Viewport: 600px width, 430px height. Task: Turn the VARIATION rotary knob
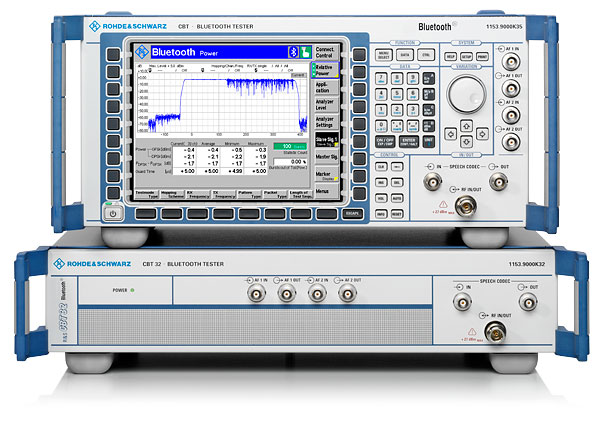click(466, 94)
